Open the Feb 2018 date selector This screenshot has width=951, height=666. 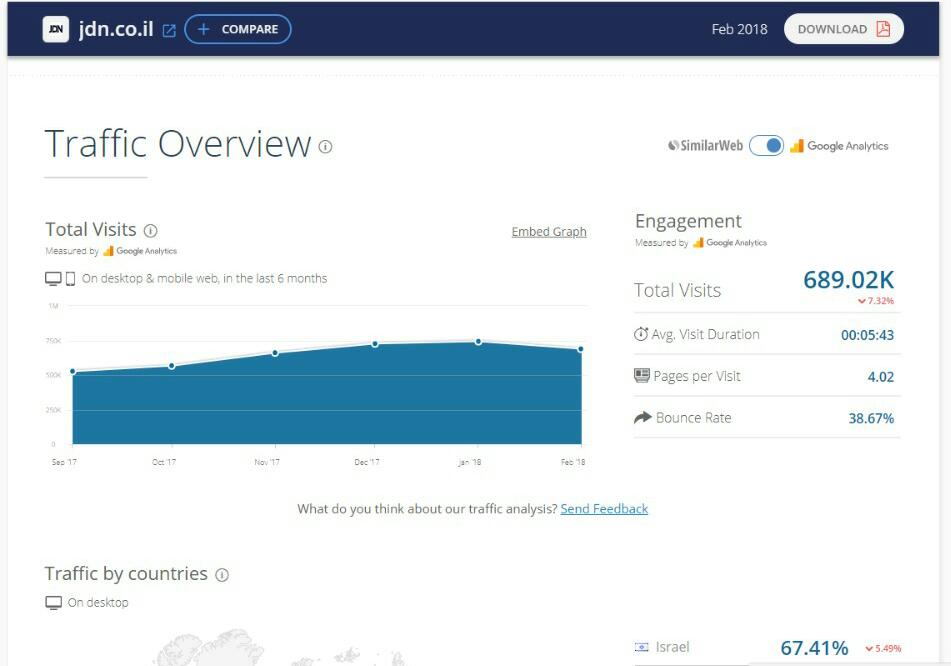[x=739, y=29]
